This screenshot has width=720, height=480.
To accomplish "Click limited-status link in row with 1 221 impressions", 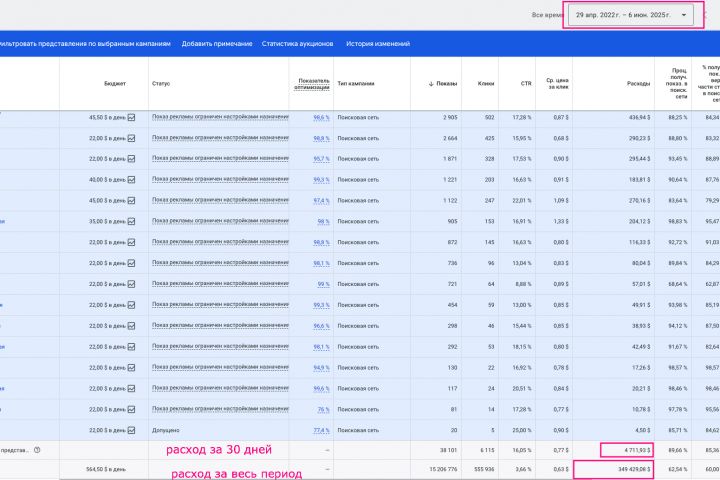I will (x=220, y=180).
